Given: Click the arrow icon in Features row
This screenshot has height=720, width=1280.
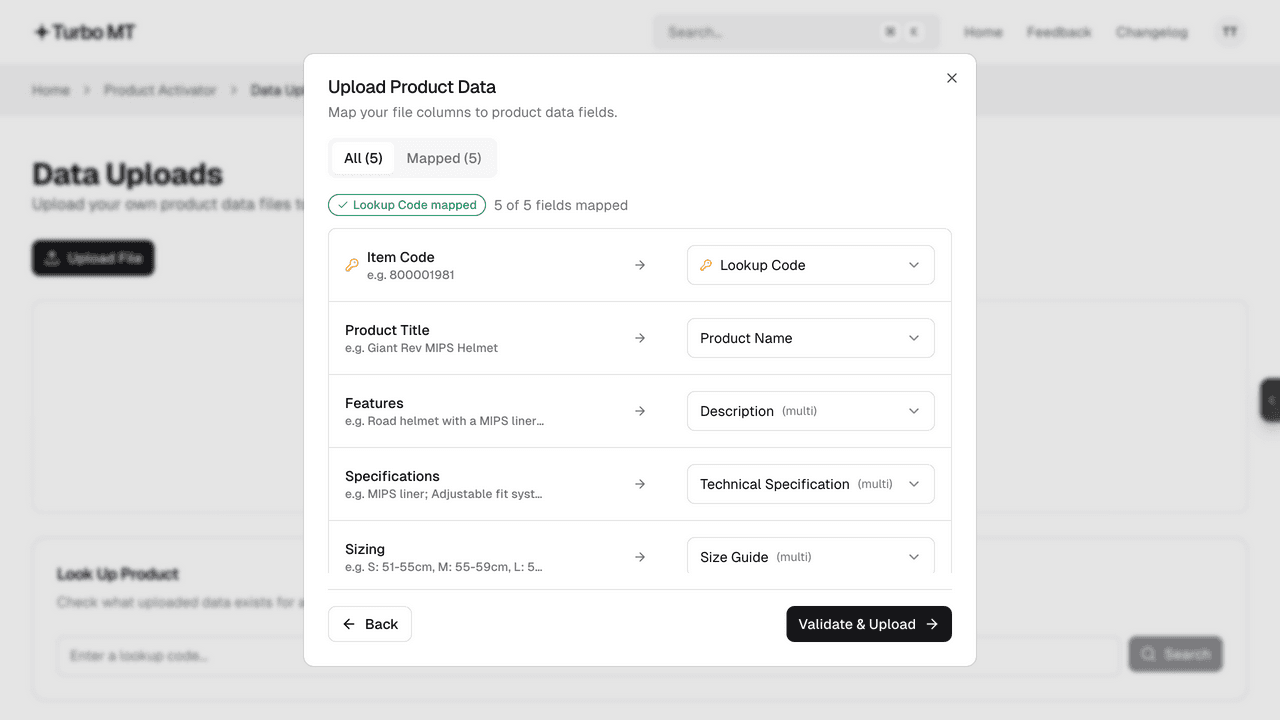Looking at the screenshot, I should 640,411.
